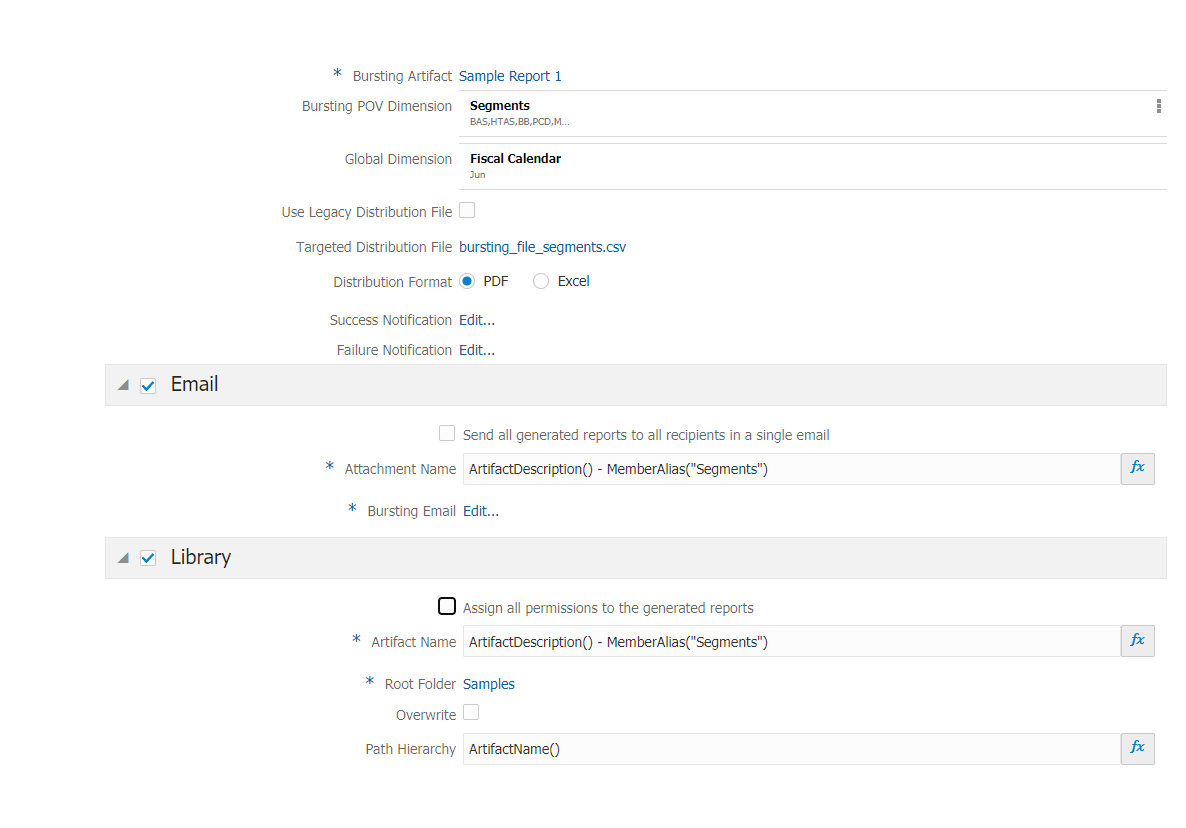Open Segments dimension actions menu

coord(1158,106)
